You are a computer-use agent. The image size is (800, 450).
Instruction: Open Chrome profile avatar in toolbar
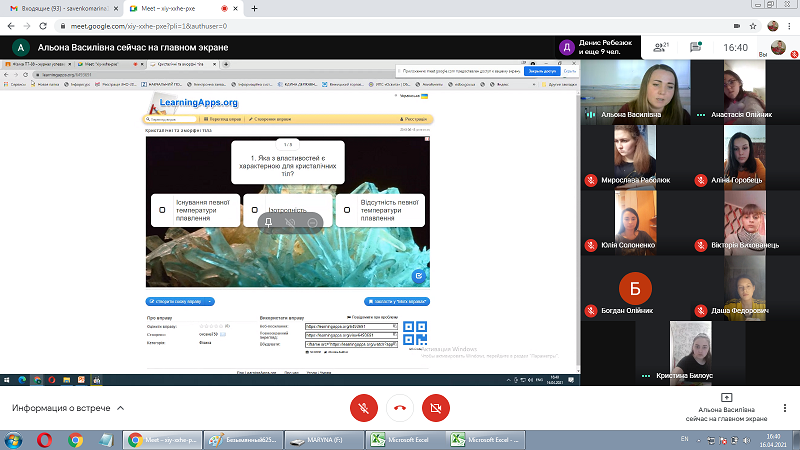click(x=772, y=26)
